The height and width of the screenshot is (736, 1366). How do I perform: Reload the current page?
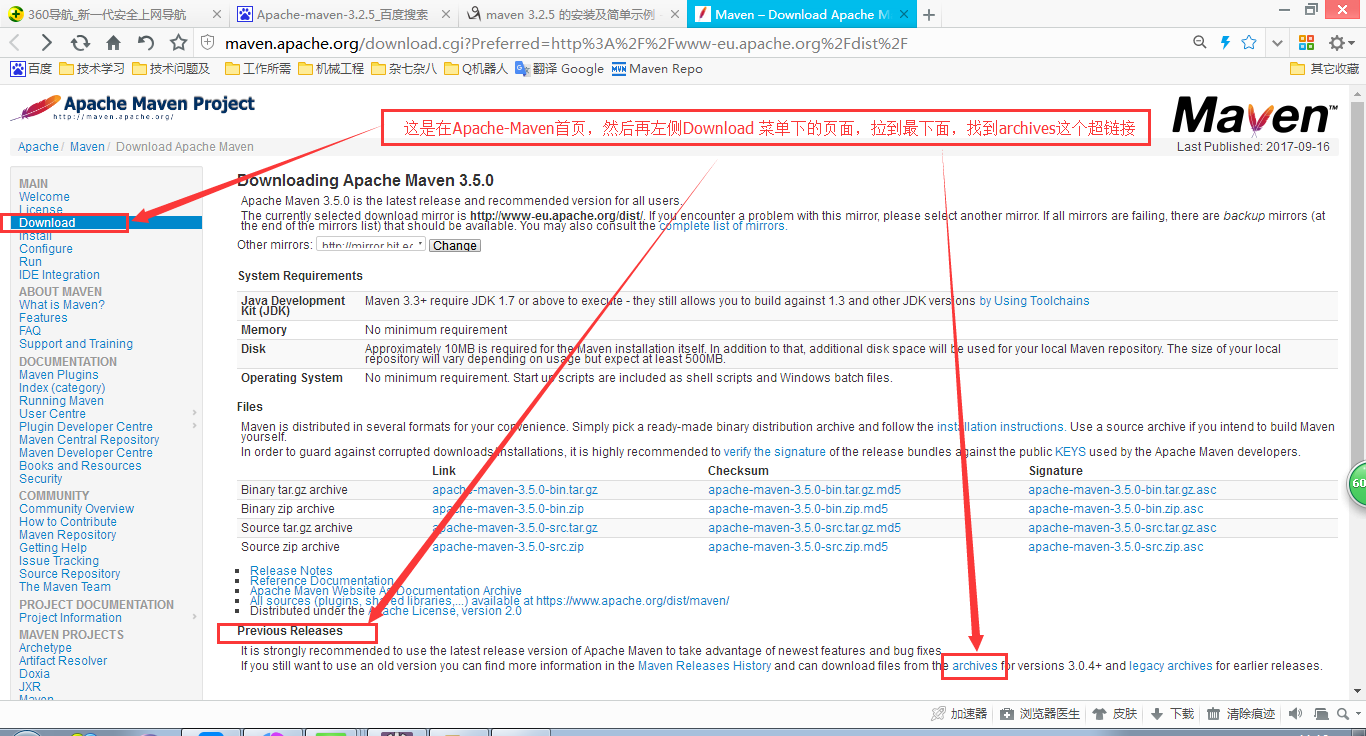point(80,43)
